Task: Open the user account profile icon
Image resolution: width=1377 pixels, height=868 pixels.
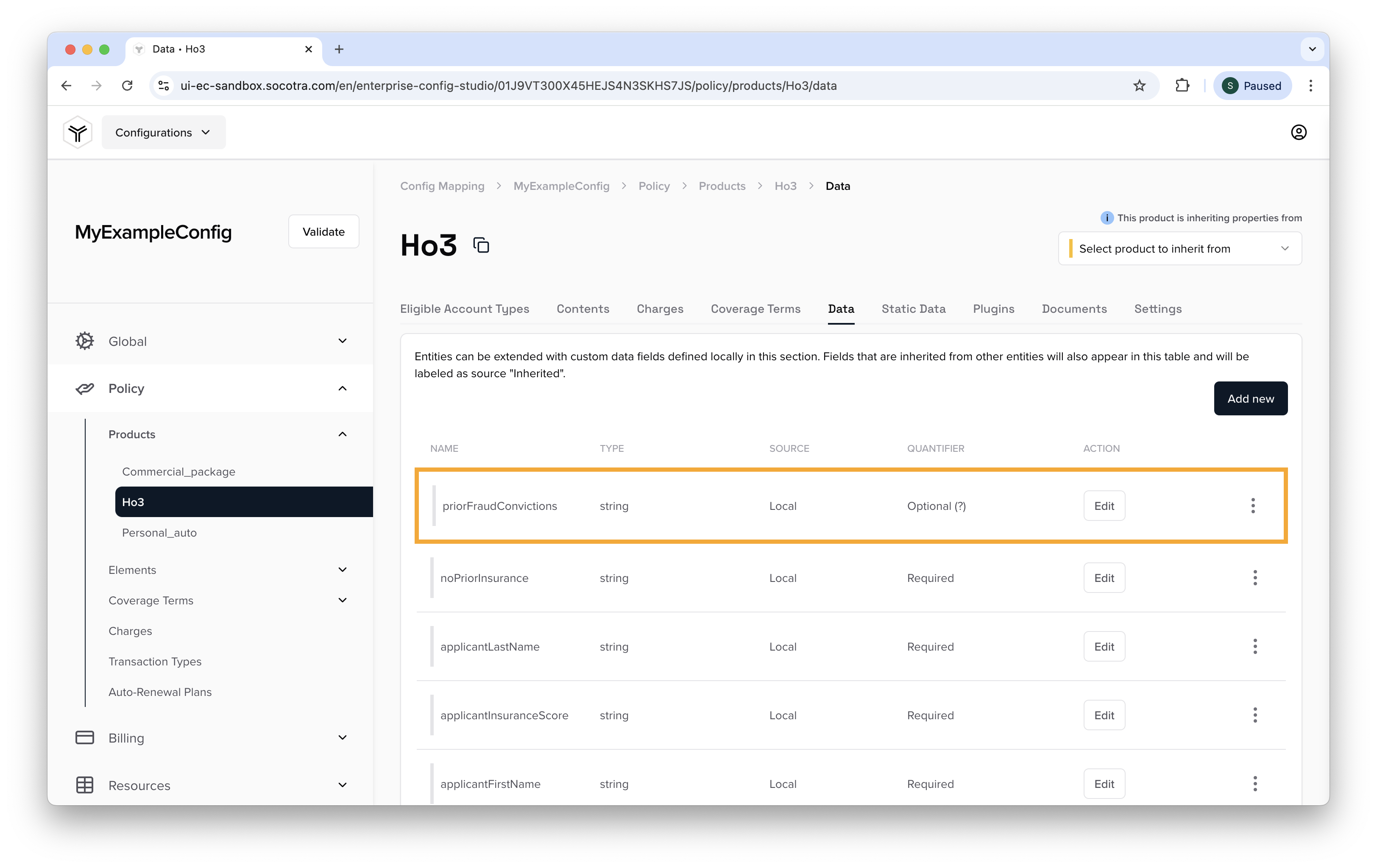Action: point(1299,132)
